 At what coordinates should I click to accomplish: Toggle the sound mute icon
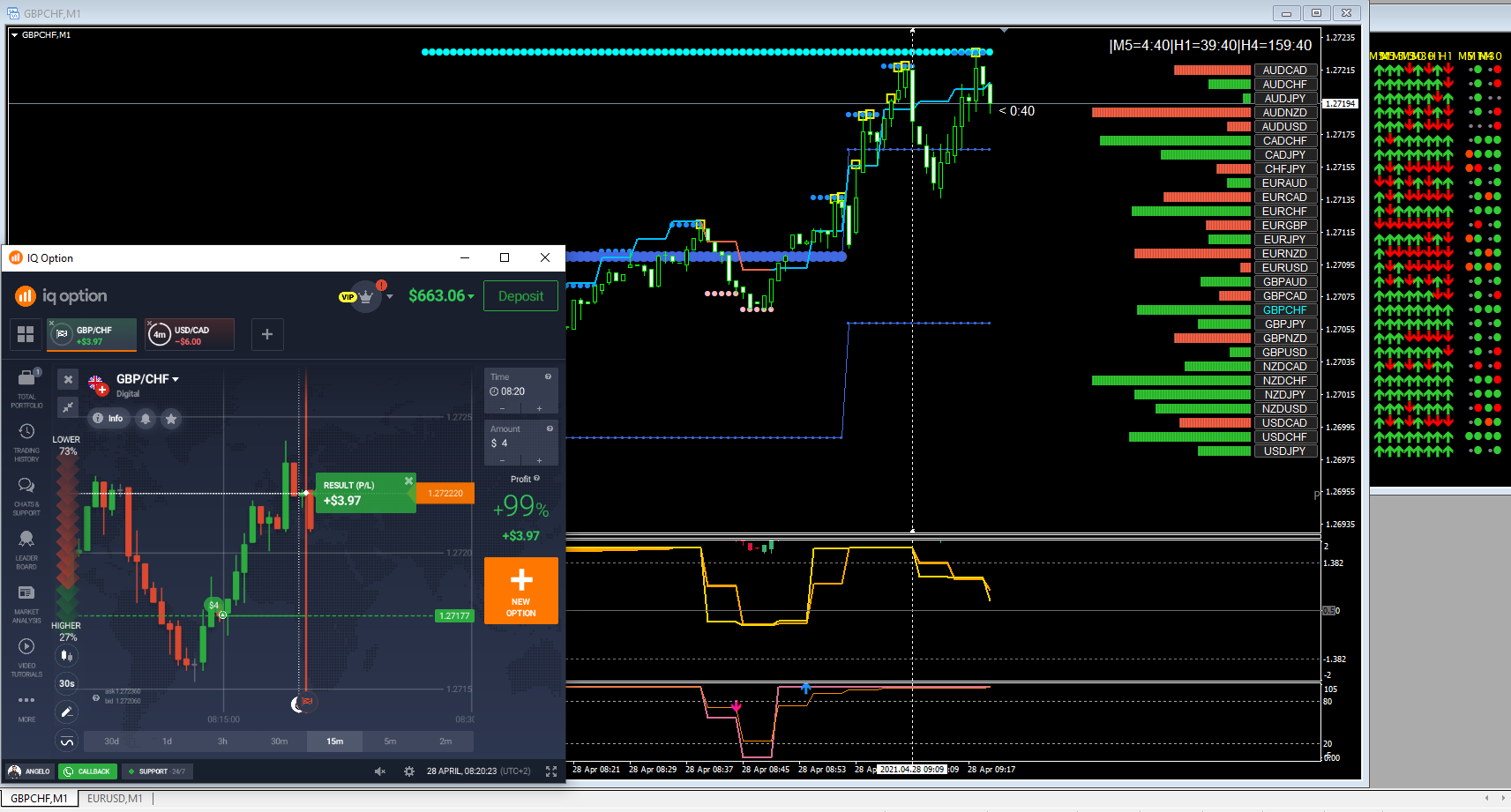380,771
